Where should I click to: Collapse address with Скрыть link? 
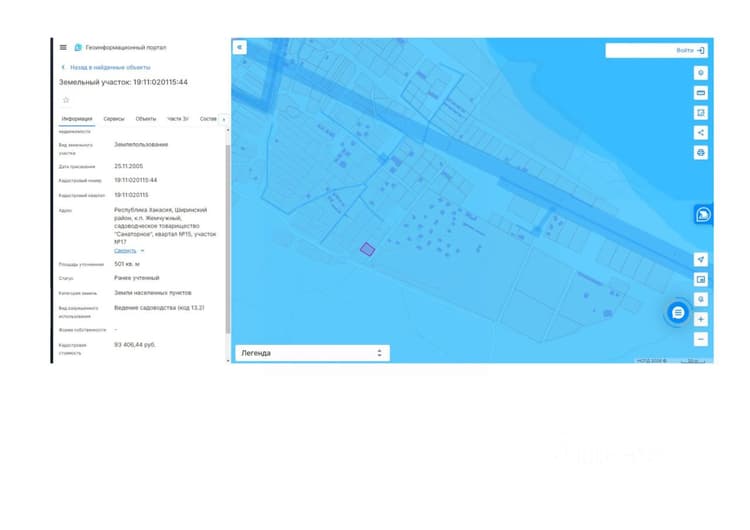pyautogui.click(x=125, y=251)
